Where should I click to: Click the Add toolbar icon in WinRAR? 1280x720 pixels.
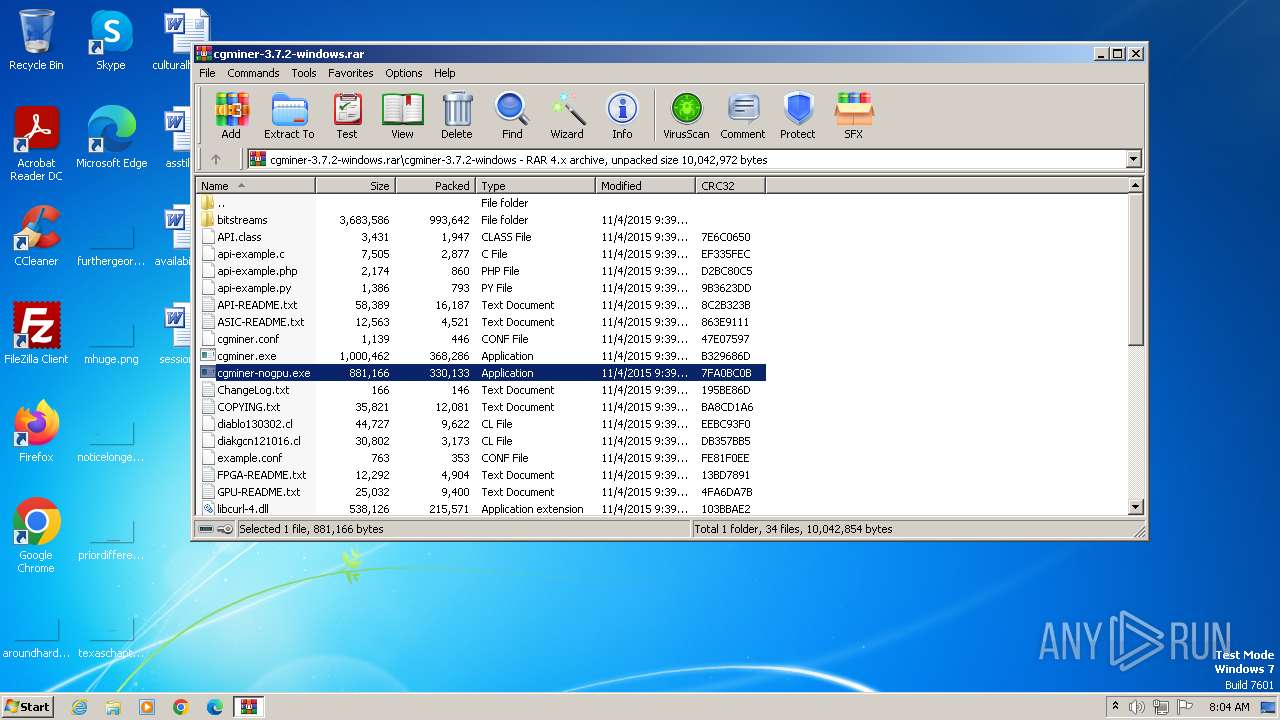[x=231, y=115]
